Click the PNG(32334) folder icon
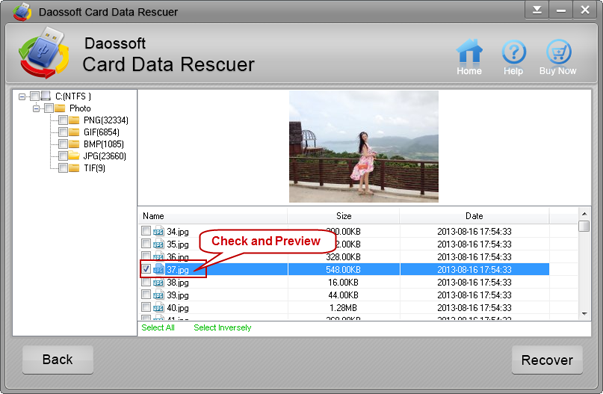Viewport: 603px width, 394px height. [x=74, y=120]
